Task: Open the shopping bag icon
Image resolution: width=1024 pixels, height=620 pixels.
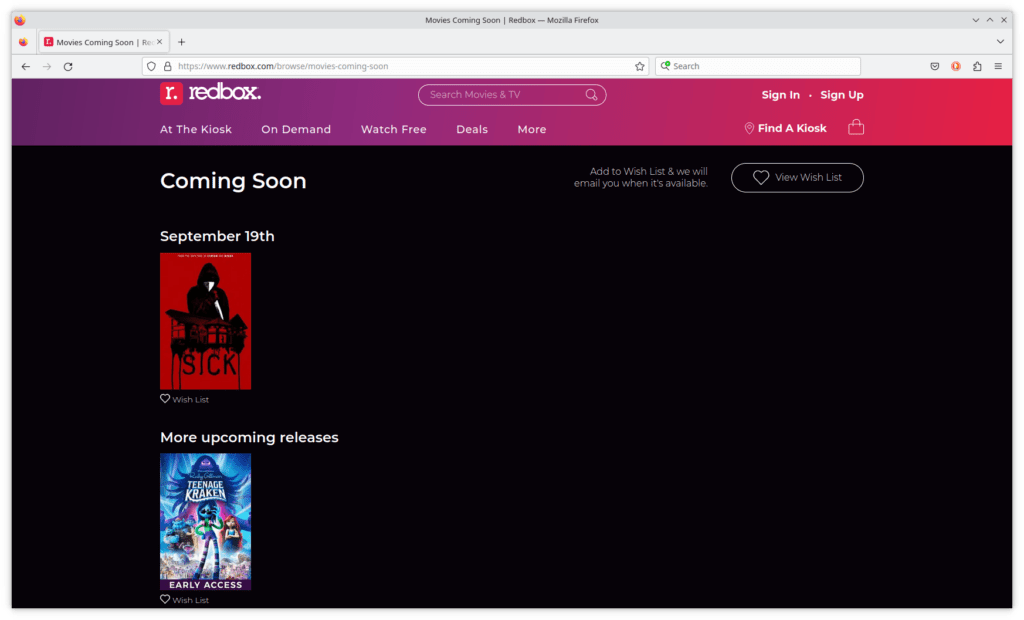Action: [856, 127]
